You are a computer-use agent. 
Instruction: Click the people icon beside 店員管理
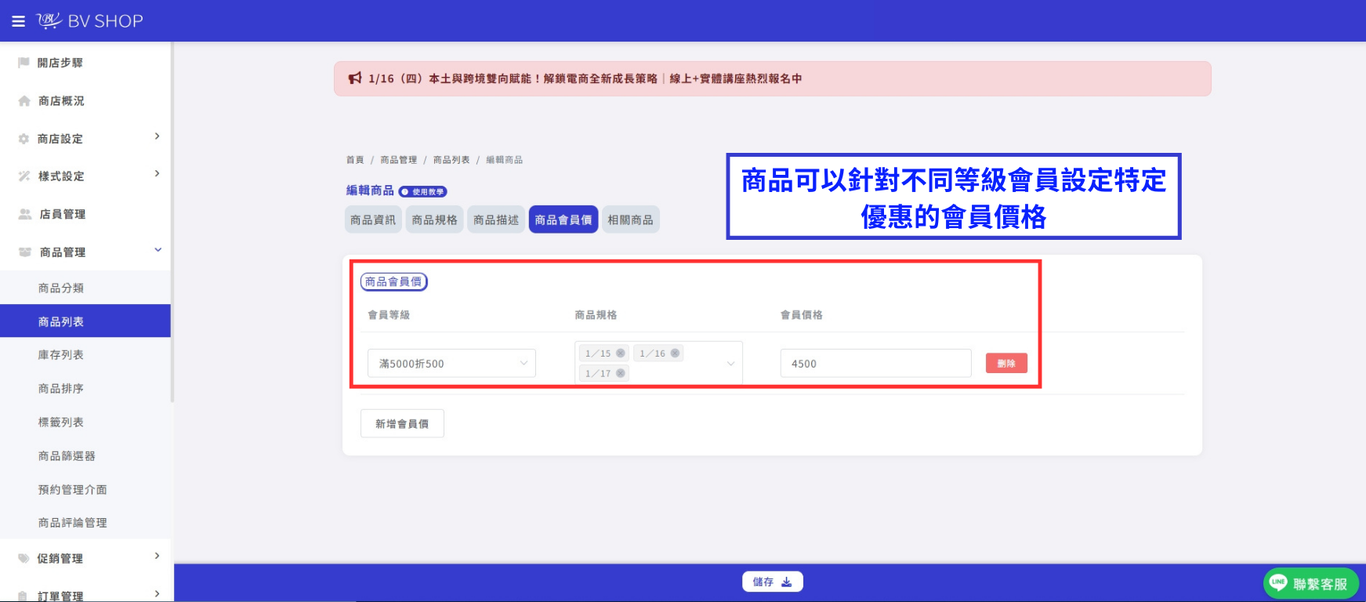click(25, 214)
